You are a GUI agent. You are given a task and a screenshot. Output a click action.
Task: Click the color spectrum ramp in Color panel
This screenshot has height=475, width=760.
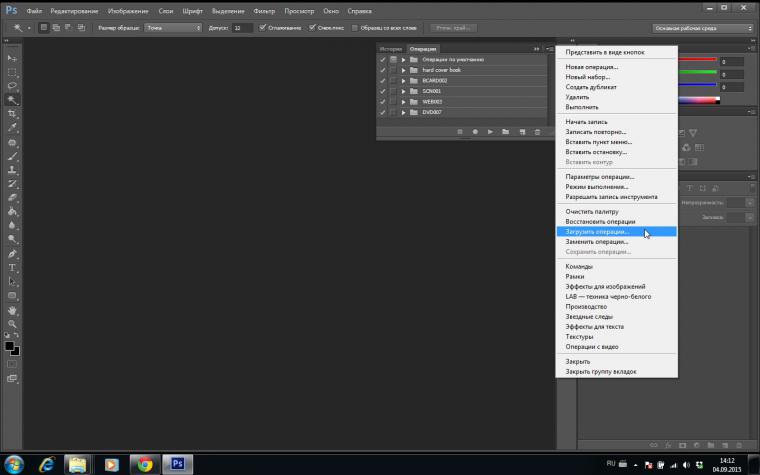(698, 100)
